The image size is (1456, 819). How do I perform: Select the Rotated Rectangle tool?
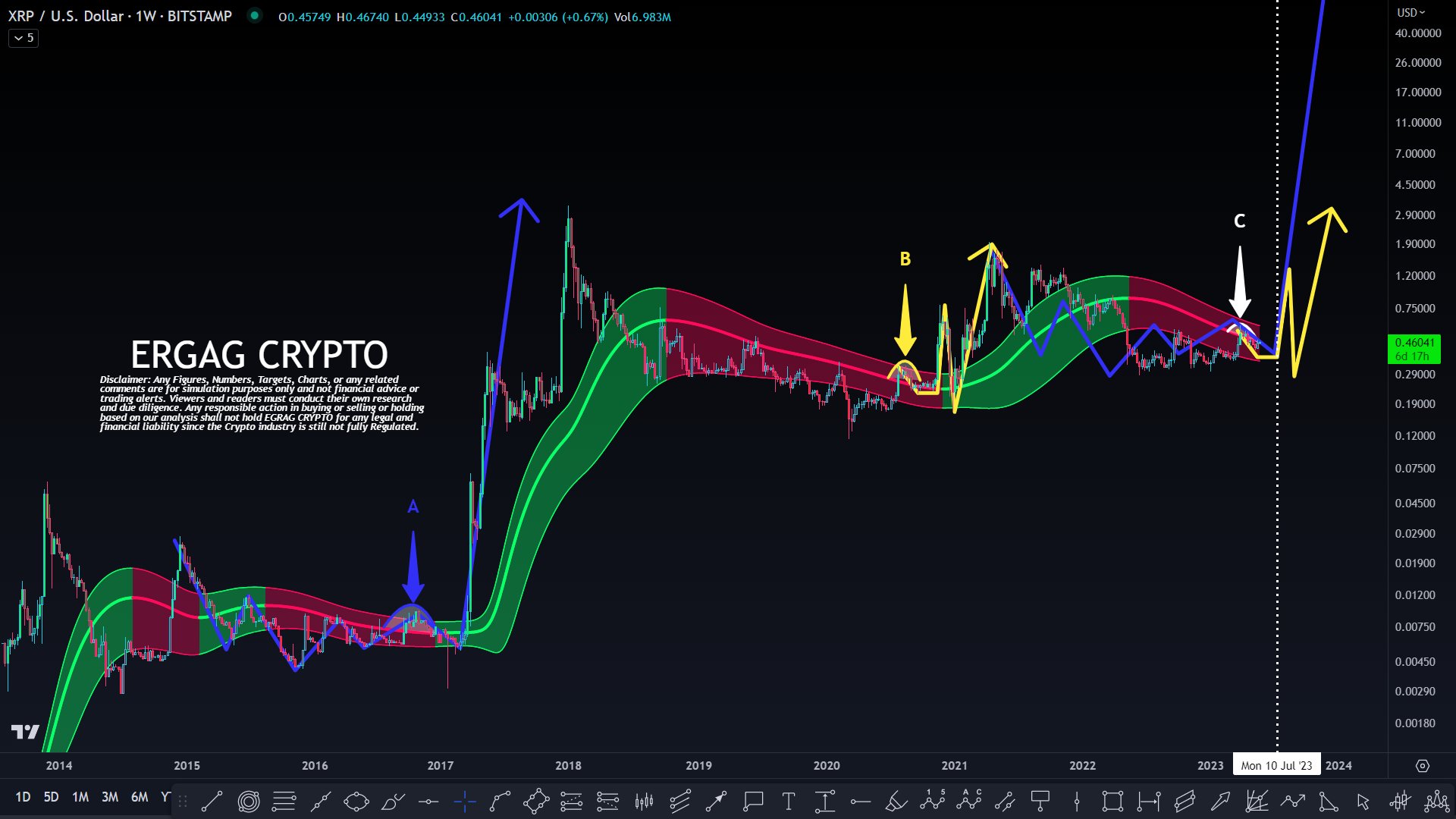536,801
